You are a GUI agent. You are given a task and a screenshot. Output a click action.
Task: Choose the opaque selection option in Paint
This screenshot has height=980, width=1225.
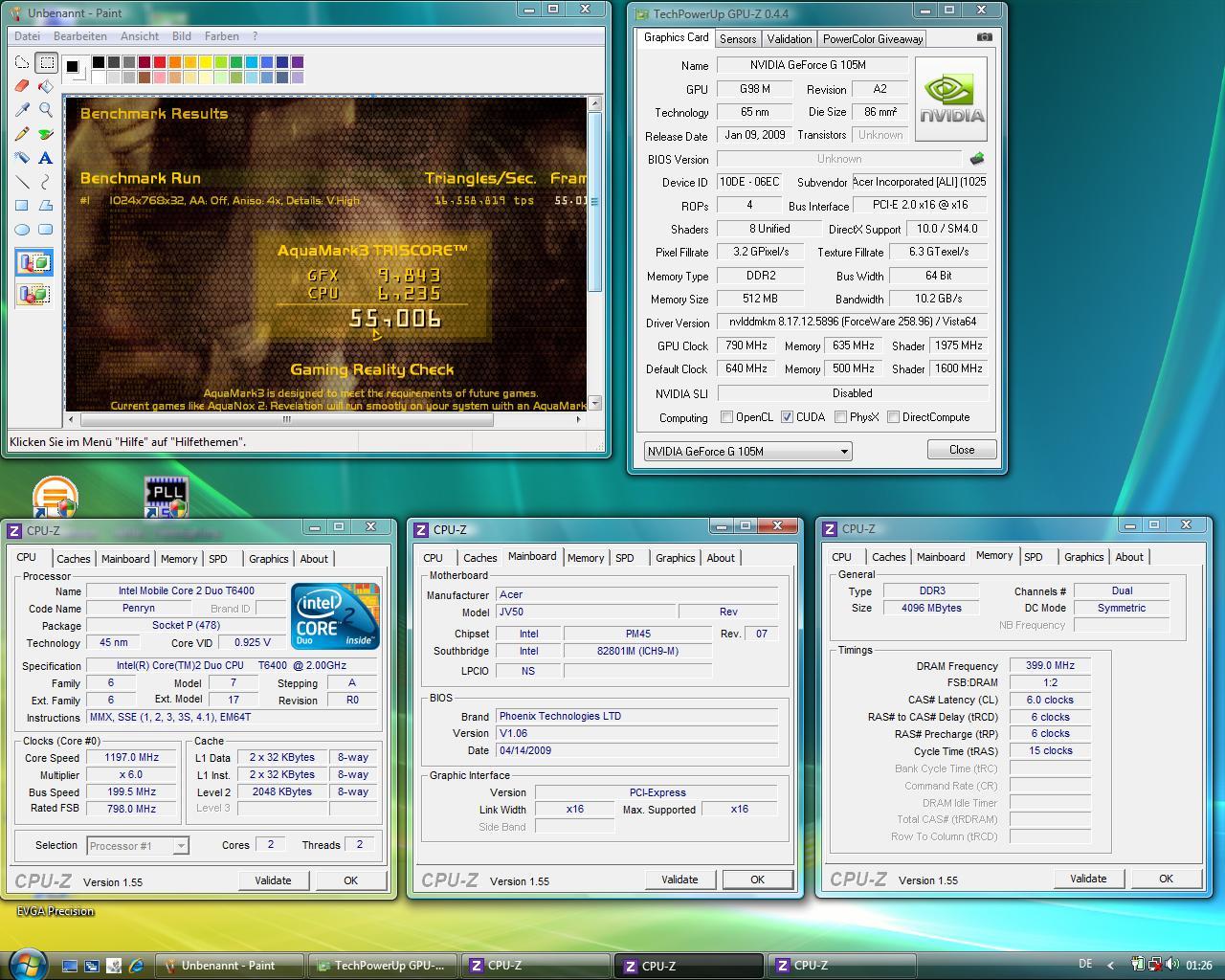tap(34, 263)
